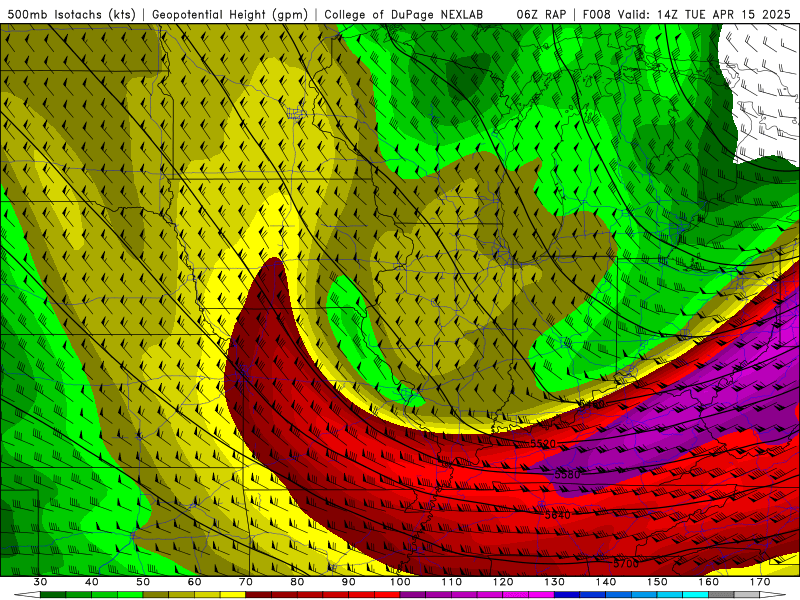Click the 'College of DuPage NEXLAB' header text
Viewport: 800px width, 600px height.
[x=403, y=14]
